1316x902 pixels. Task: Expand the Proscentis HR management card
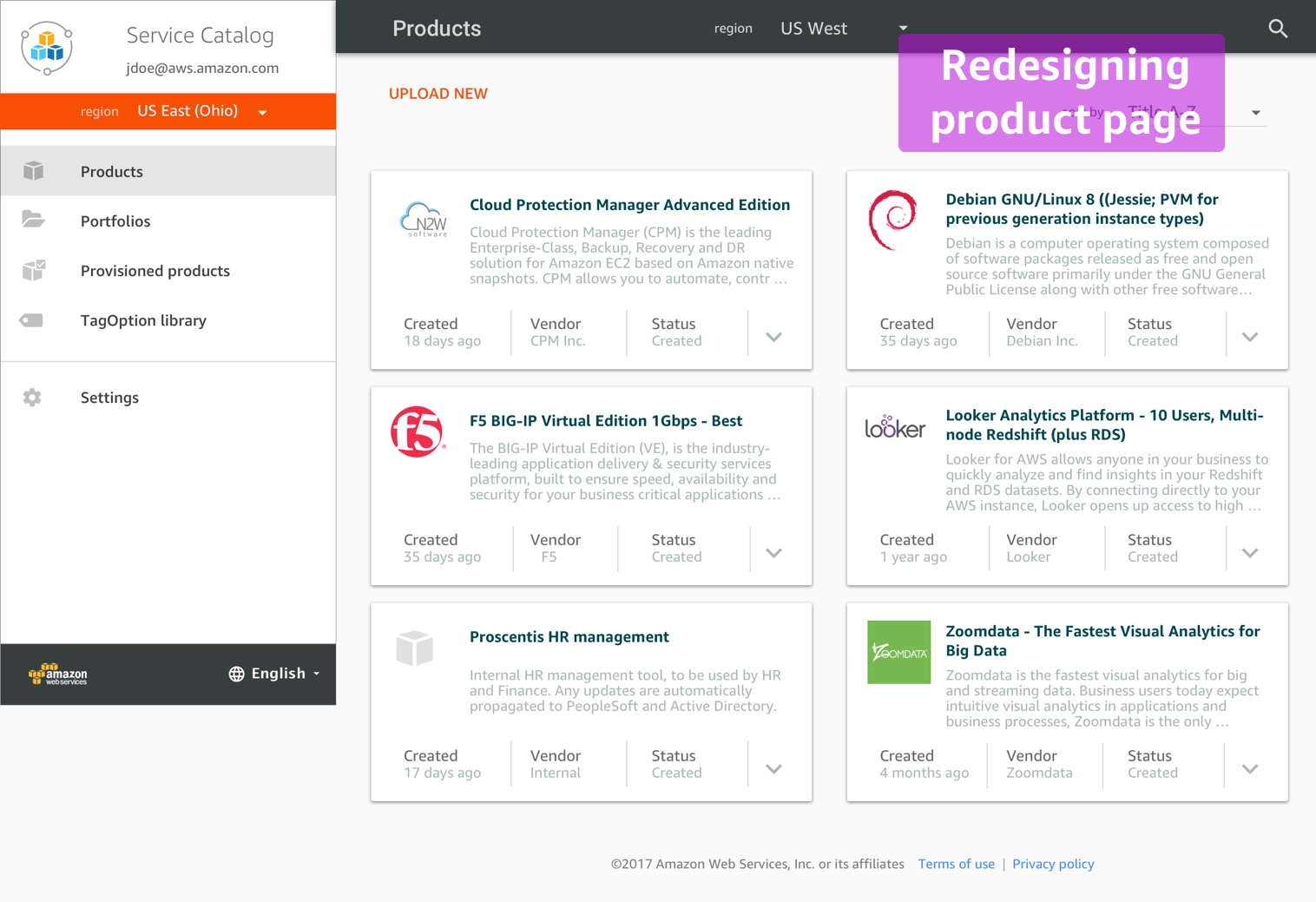pyautogui.click(x=774, y=769)
